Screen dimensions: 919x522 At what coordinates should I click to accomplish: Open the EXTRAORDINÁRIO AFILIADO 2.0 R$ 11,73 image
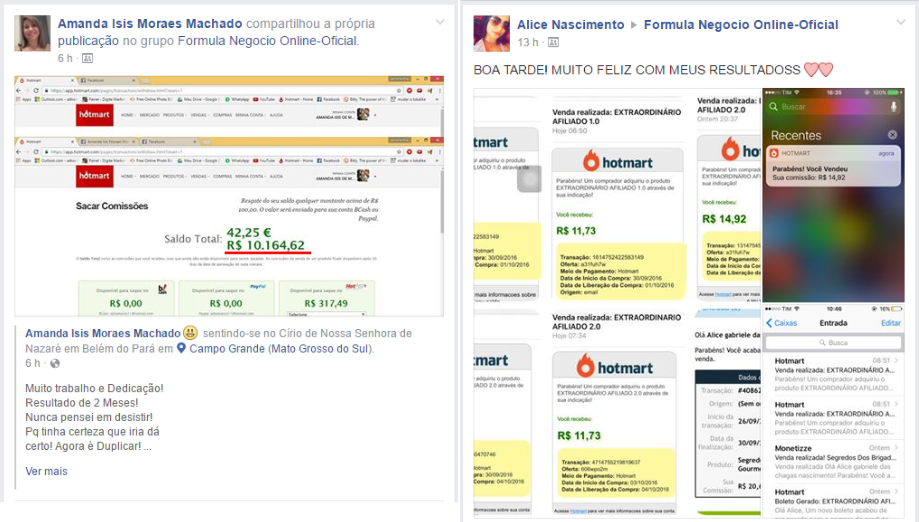click(617, 413)
